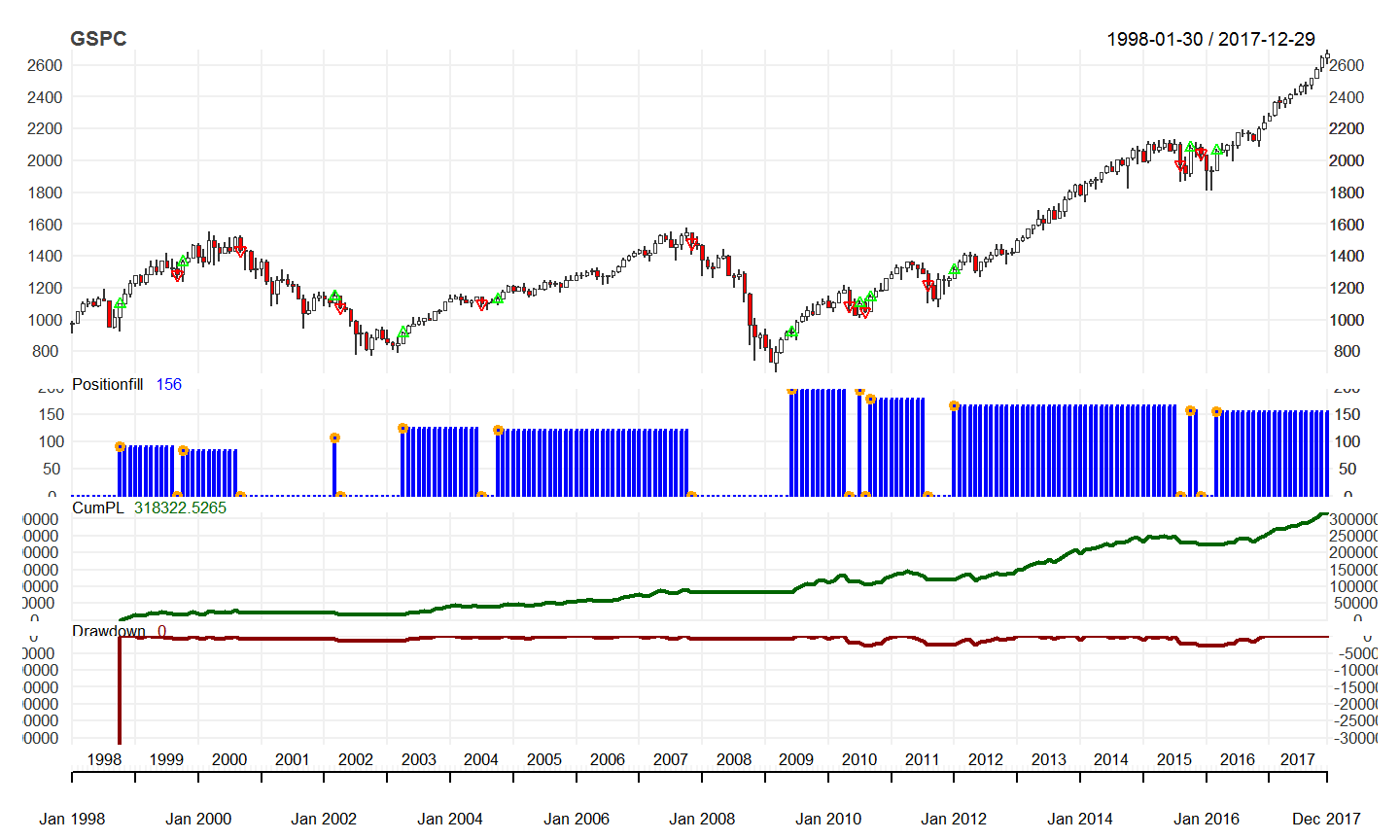This screenshot has height=840, width=1400.
Task: Select the red sell triangle during the 2007 peak
Action: point(691,241)
